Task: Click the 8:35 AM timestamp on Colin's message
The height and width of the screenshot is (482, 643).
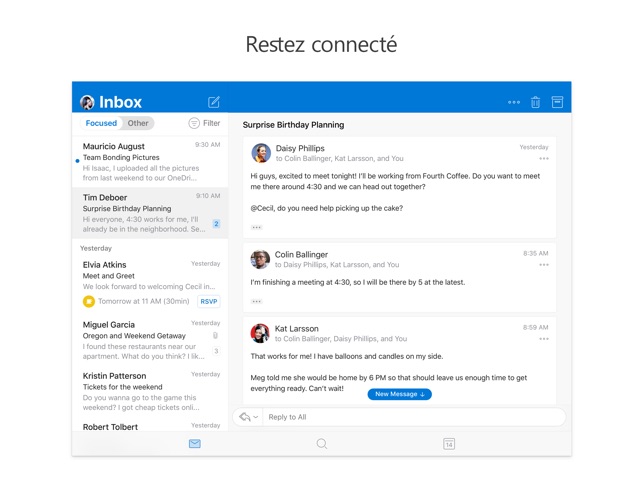Action: pos(536,254)
